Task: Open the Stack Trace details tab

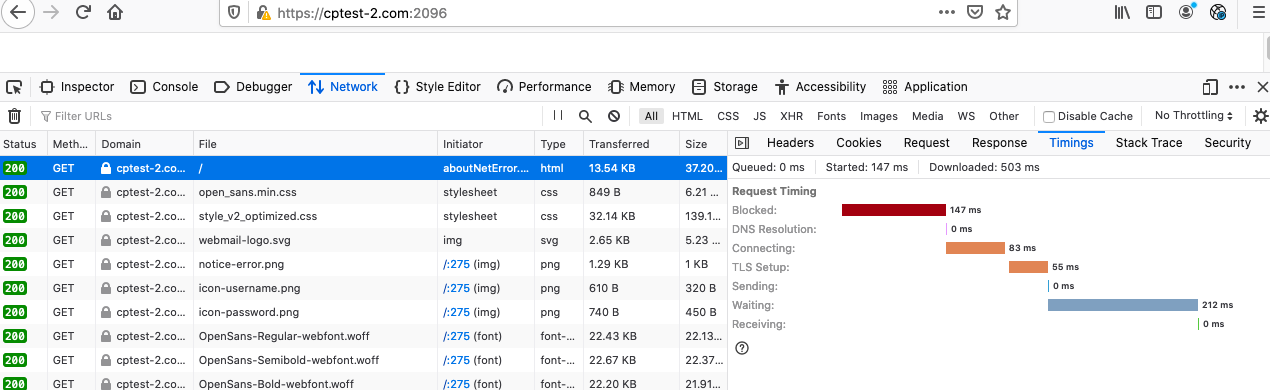Action: point(1149,143)
